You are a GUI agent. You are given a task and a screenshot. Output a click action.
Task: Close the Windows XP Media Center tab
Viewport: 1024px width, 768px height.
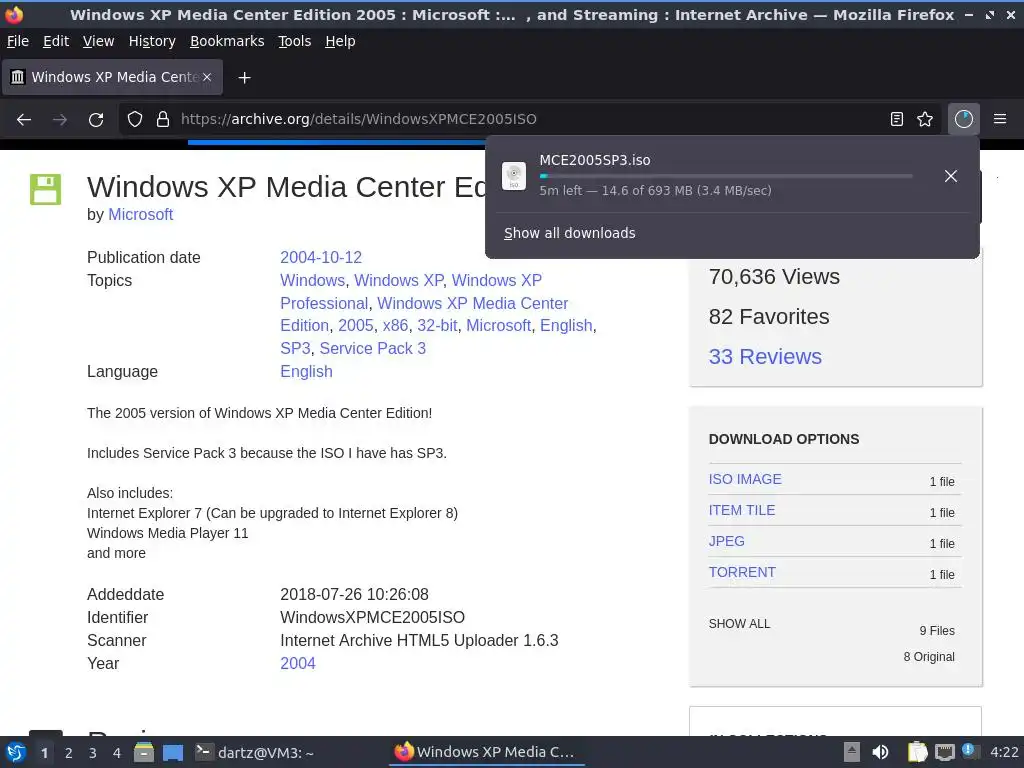click(x=207, y=77)
